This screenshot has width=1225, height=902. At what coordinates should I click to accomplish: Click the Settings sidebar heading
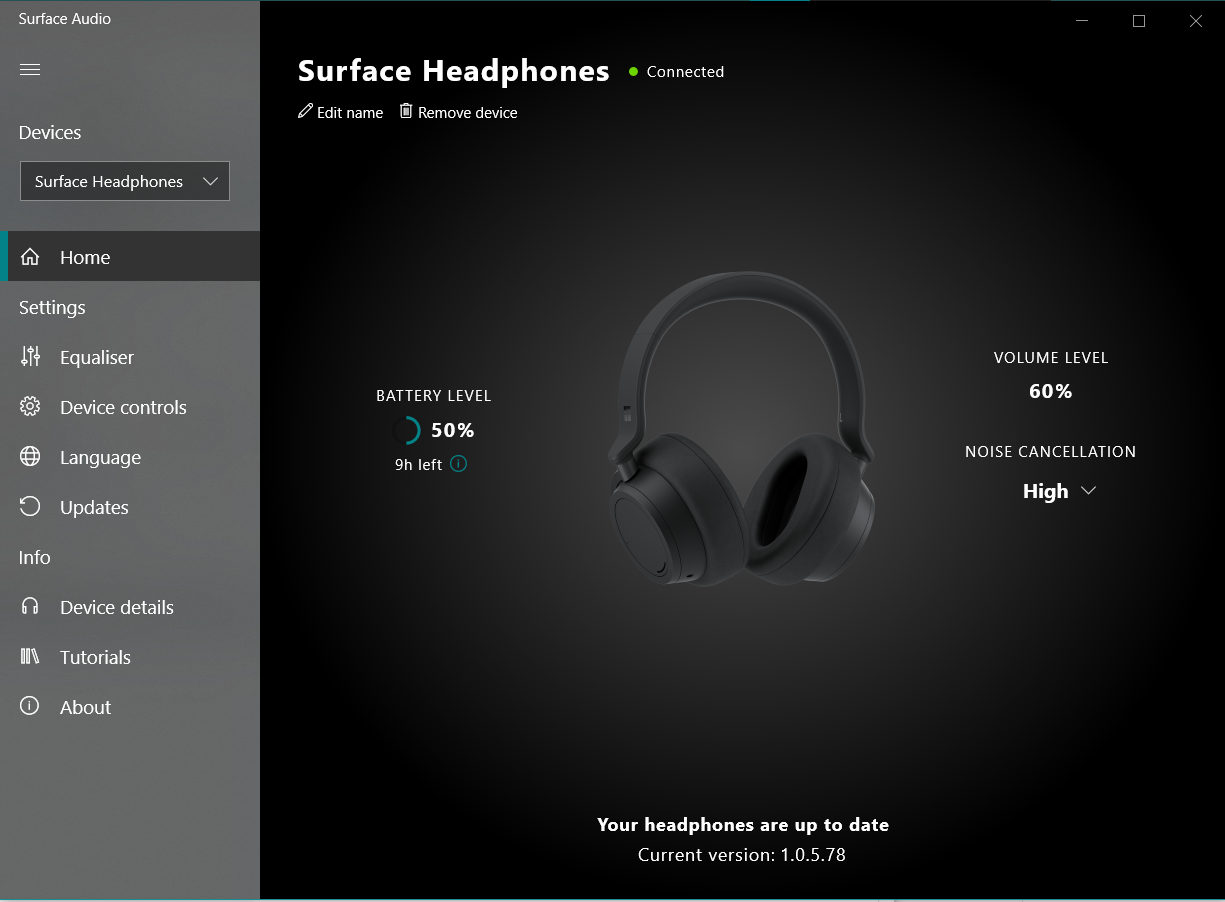52,308
